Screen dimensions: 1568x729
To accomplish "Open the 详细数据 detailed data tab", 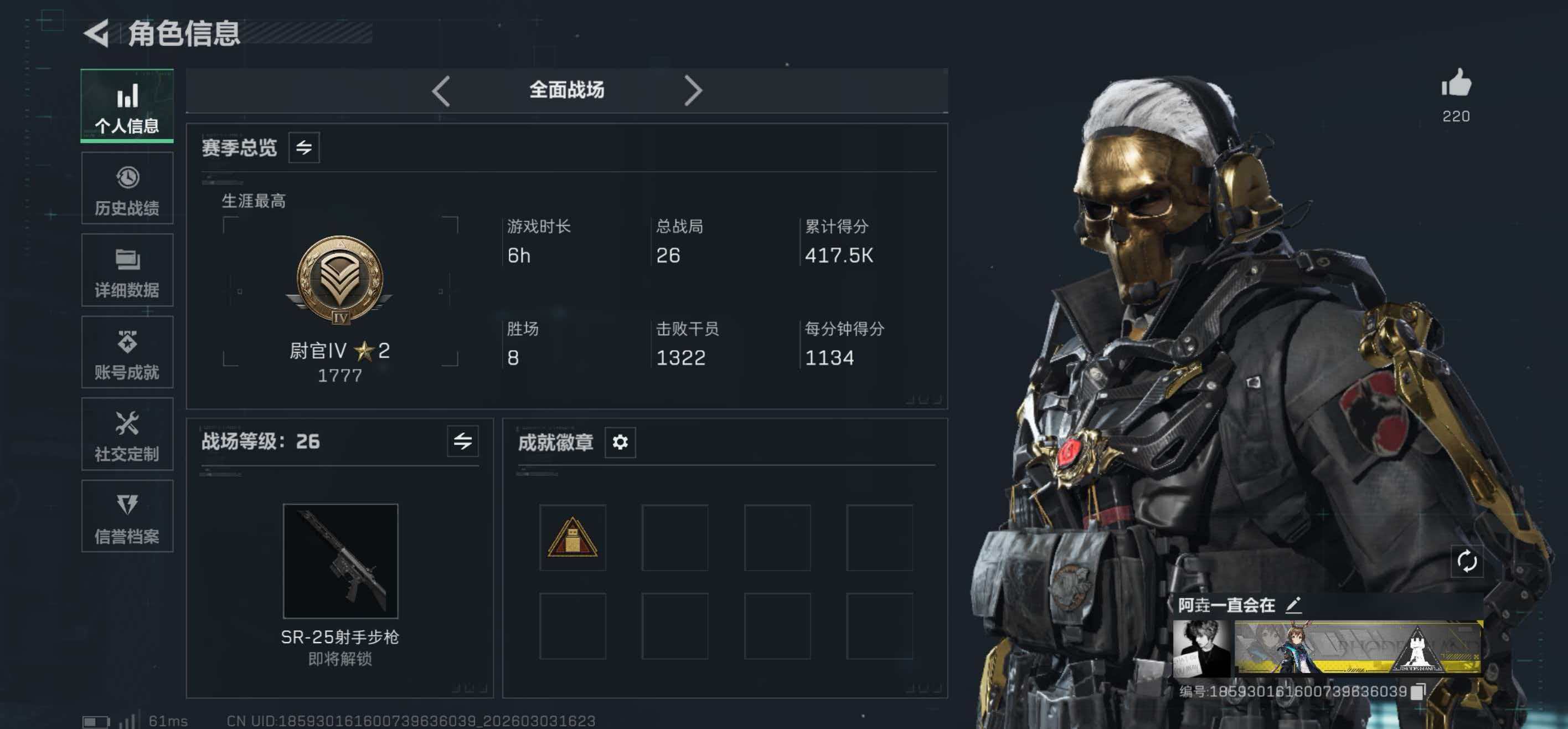I will (x=127, y=270).
